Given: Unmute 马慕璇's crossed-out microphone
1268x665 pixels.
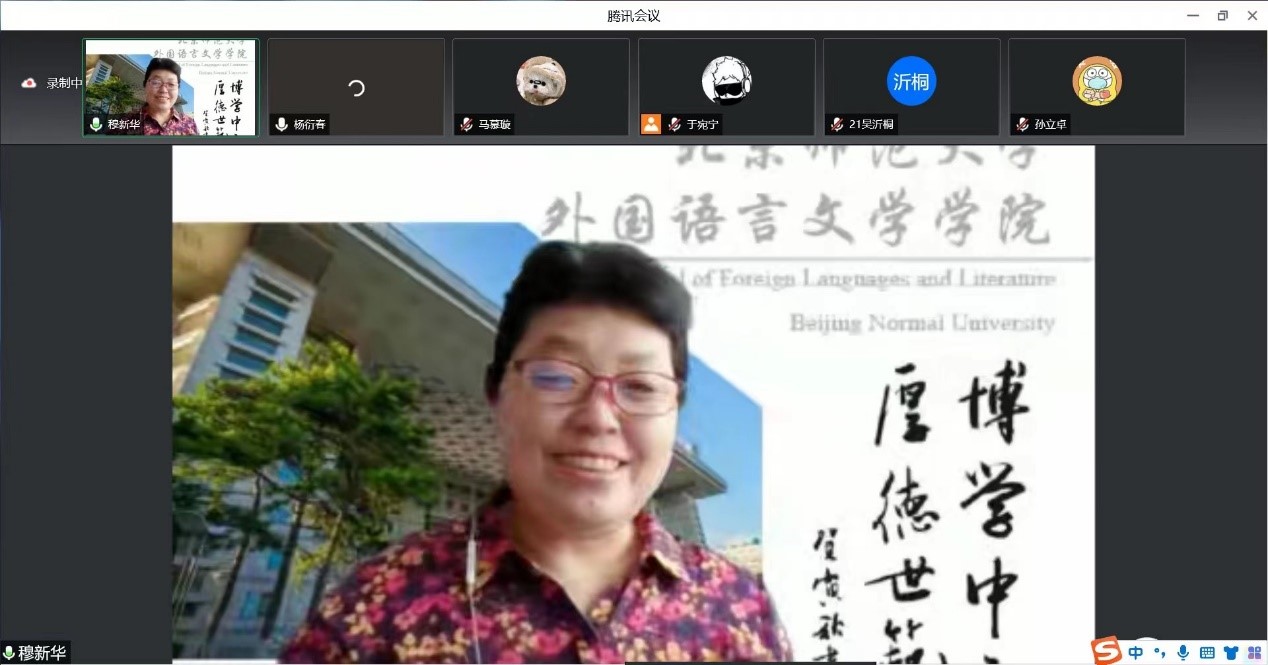Looking at the screenshot, I should [466, 125].
